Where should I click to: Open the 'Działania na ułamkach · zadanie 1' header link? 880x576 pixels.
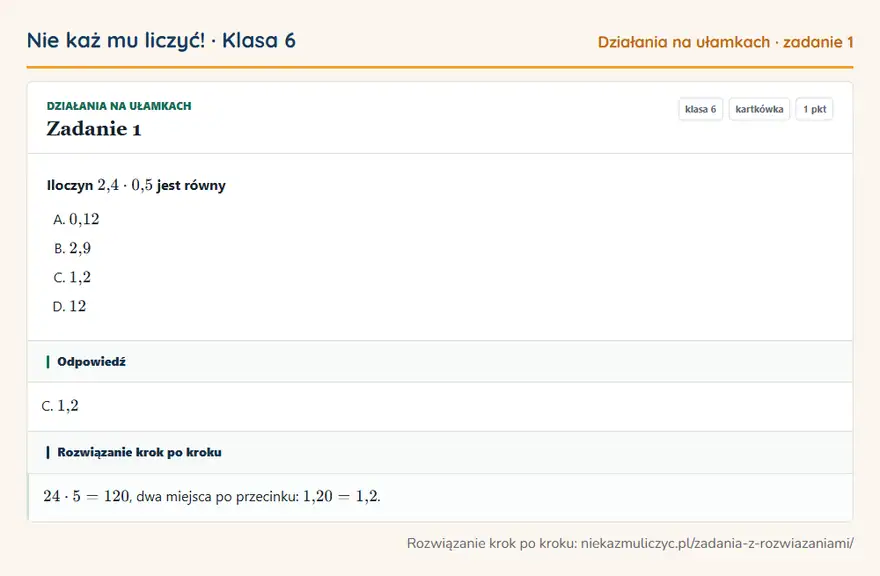725,42
